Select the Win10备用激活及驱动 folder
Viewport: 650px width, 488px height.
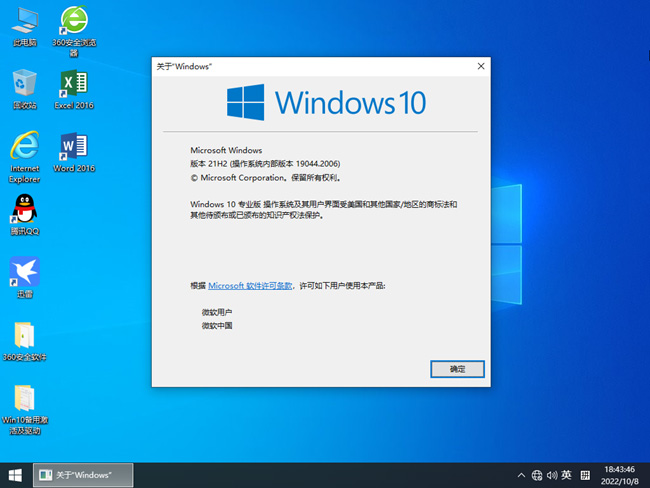pos(24,409)
